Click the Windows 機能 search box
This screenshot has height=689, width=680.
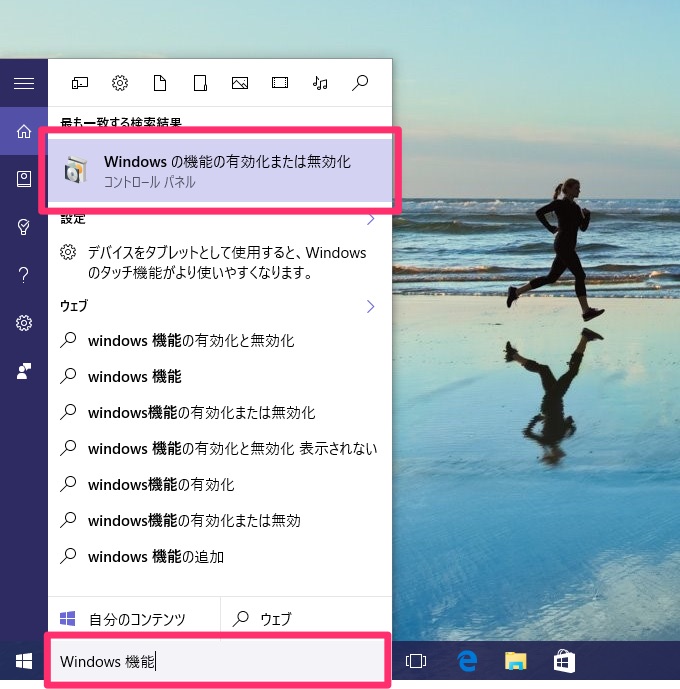(217, 661)
